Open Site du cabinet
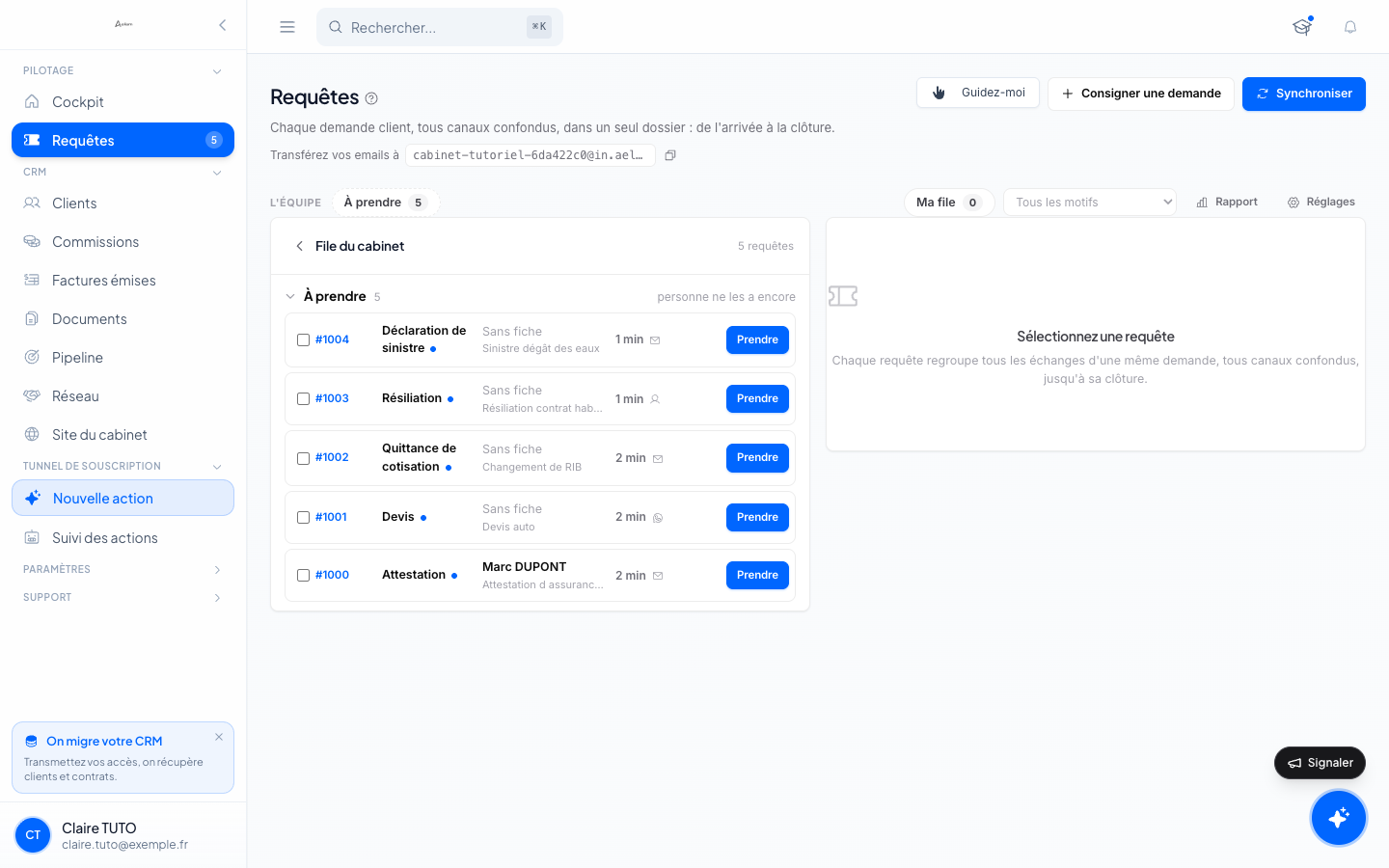 (123, 434)
